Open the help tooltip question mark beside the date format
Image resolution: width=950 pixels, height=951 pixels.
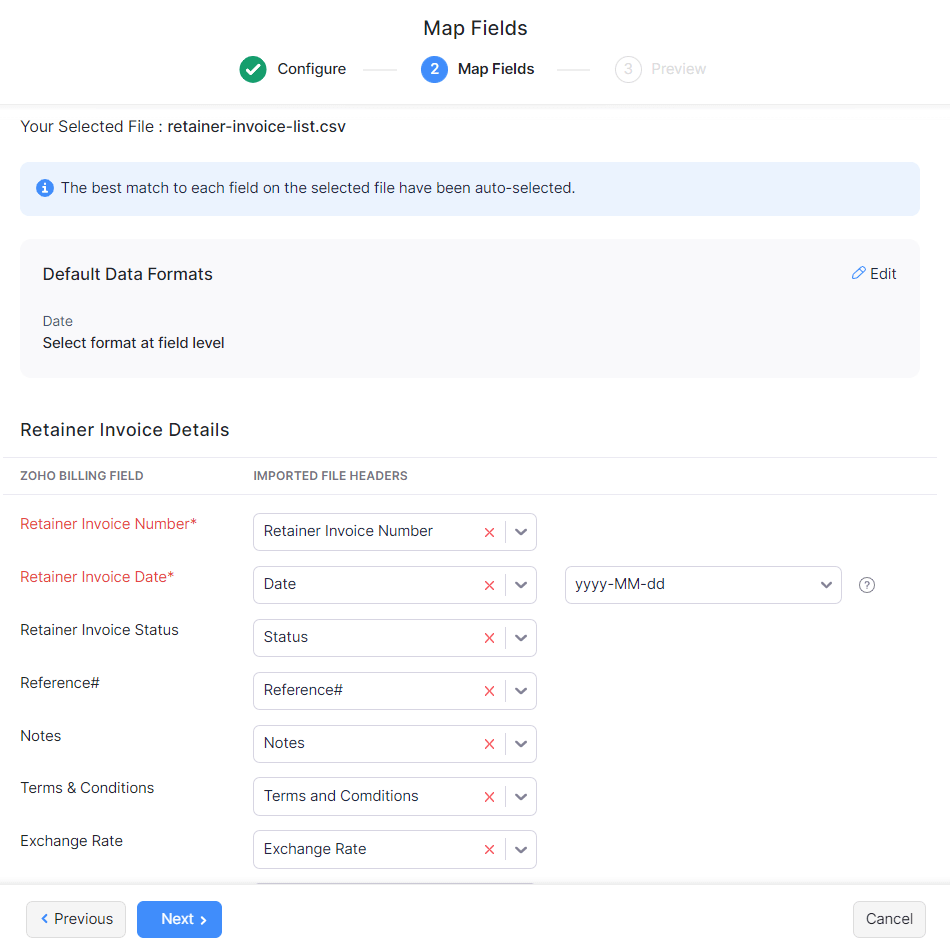pos(866,584)
